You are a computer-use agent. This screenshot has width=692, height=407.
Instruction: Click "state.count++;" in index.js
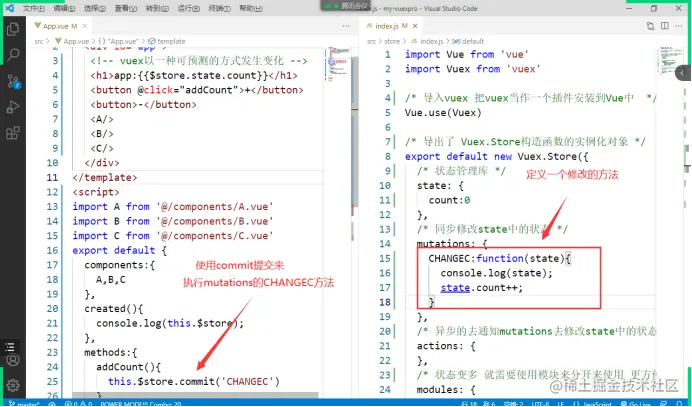pos(481,288)
